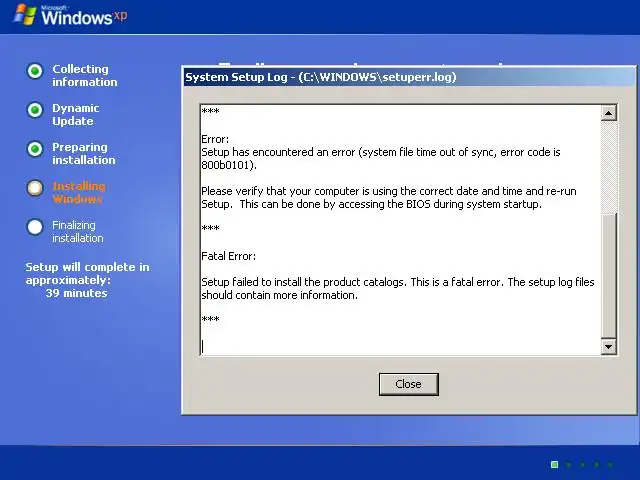Click the 'Finalizing installation' label
This screenshot has height=480, width=640.
pyautogui.click(x=78, y=231)
